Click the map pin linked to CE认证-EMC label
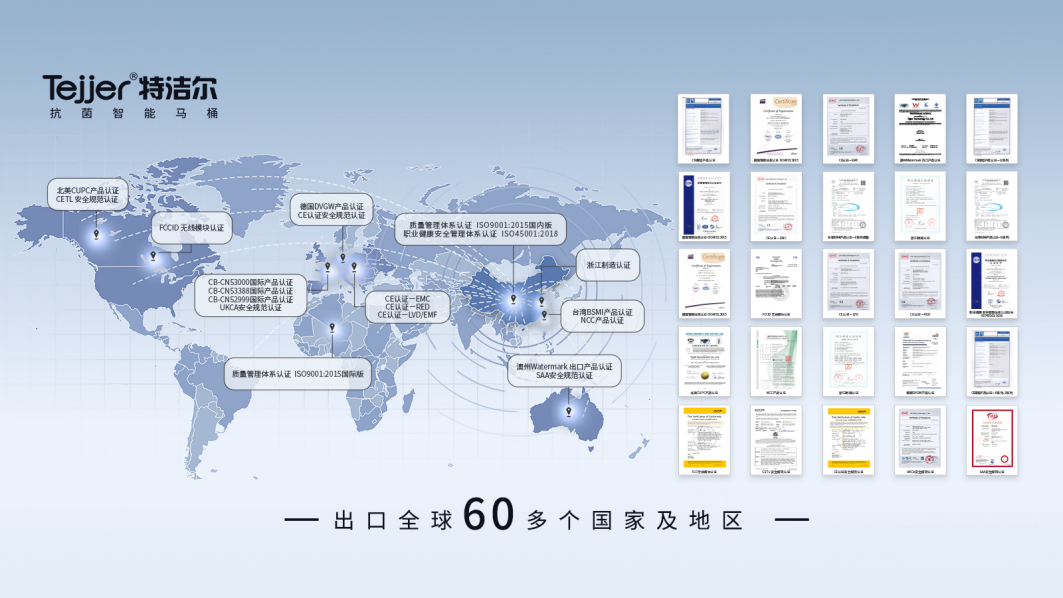The width and height of the screenshot is (1063, 598). (x=354, y=267)
